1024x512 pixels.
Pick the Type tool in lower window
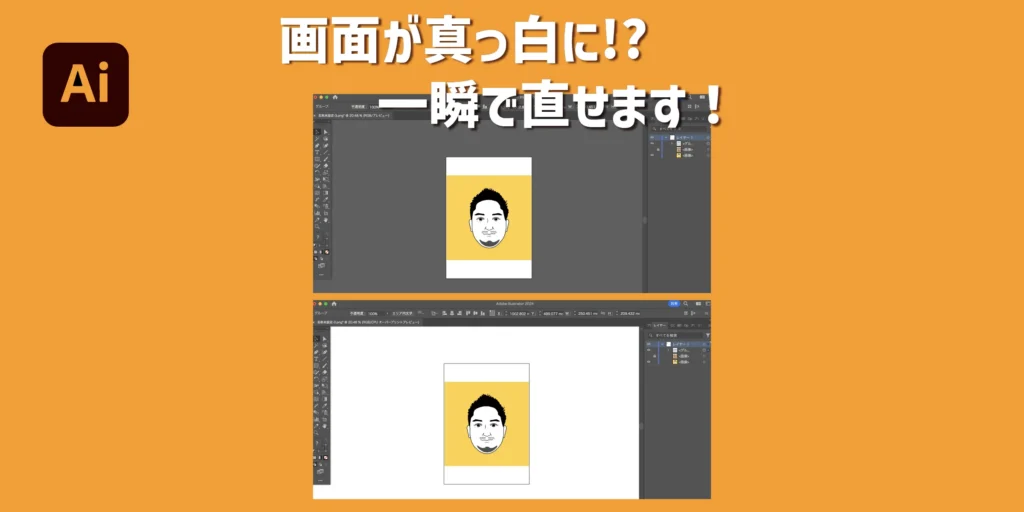317,359
